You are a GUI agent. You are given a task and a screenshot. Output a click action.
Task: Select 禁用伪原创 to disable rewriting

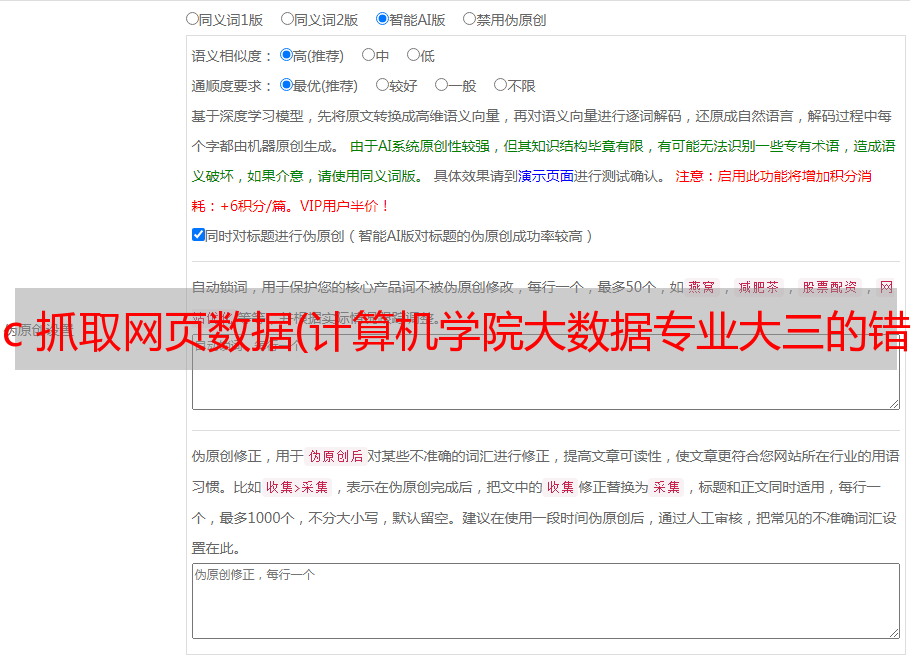pyautogui.click(x=469, y=19)
